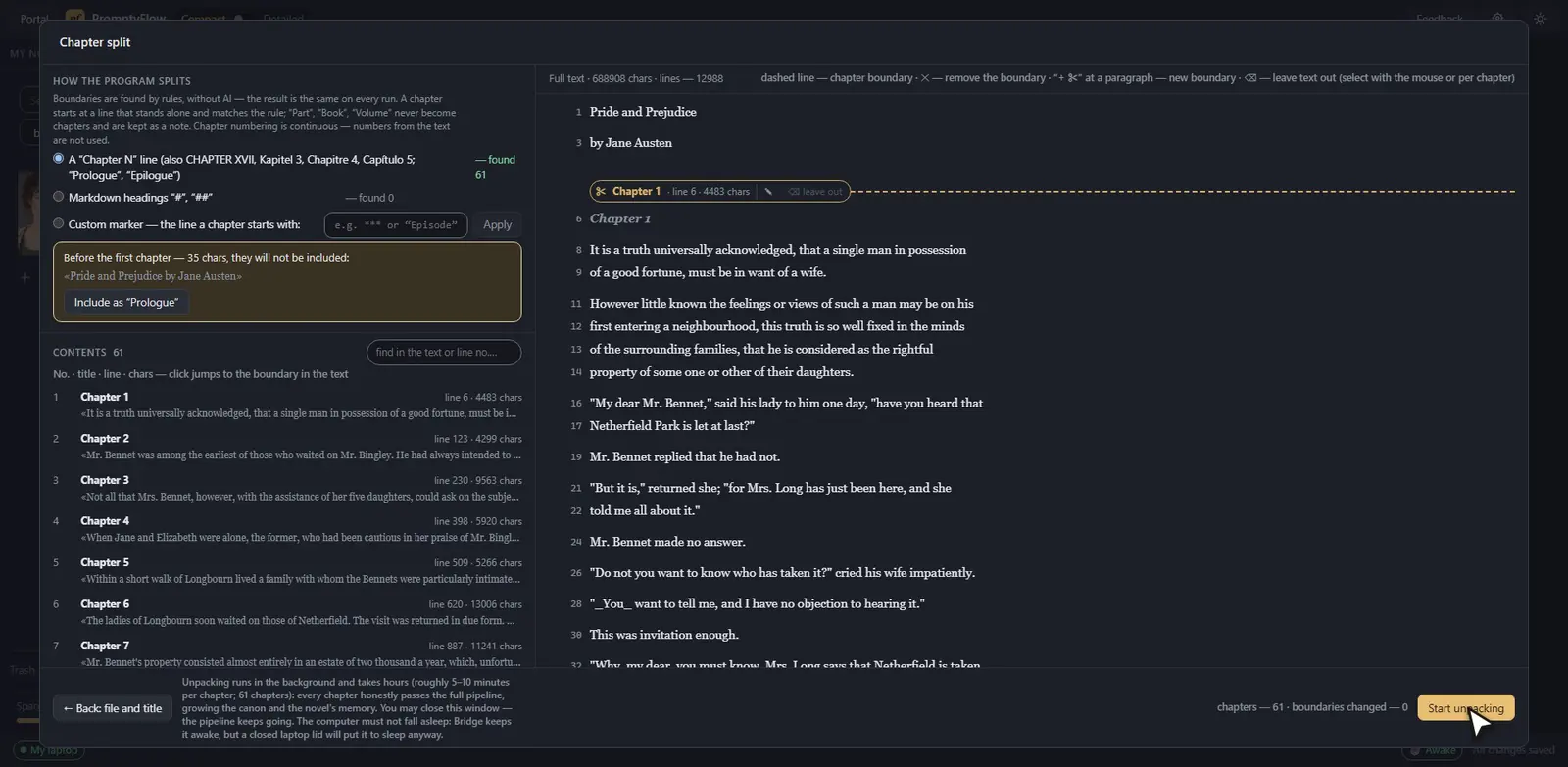Click the Chapter 1 boundary label pill
Viewport: 1568px width, 767px height.
tap(720, 192)
